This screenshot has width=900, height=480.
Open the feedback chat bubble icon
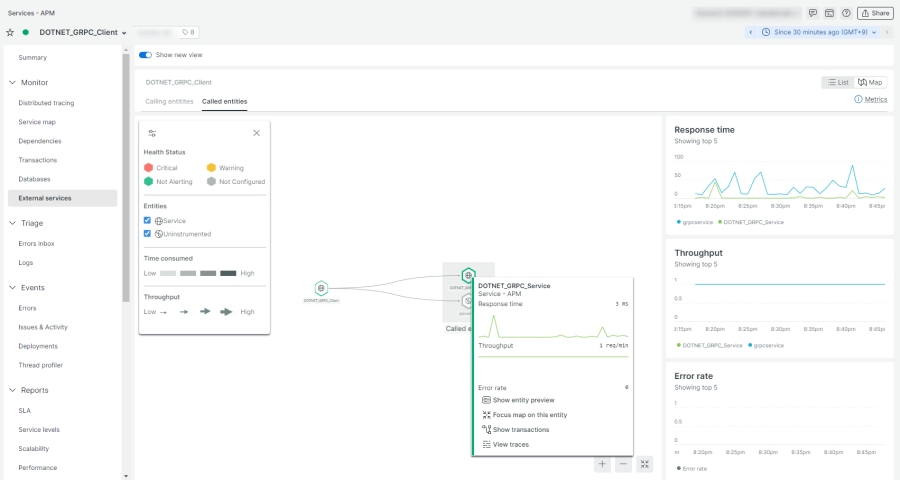point(813,13)
